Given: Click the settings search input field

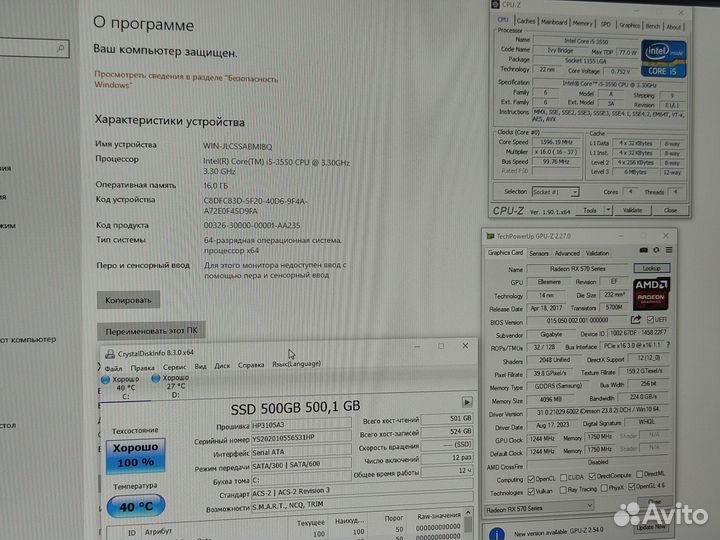Looking at the screenshot, I should (33, 48).
